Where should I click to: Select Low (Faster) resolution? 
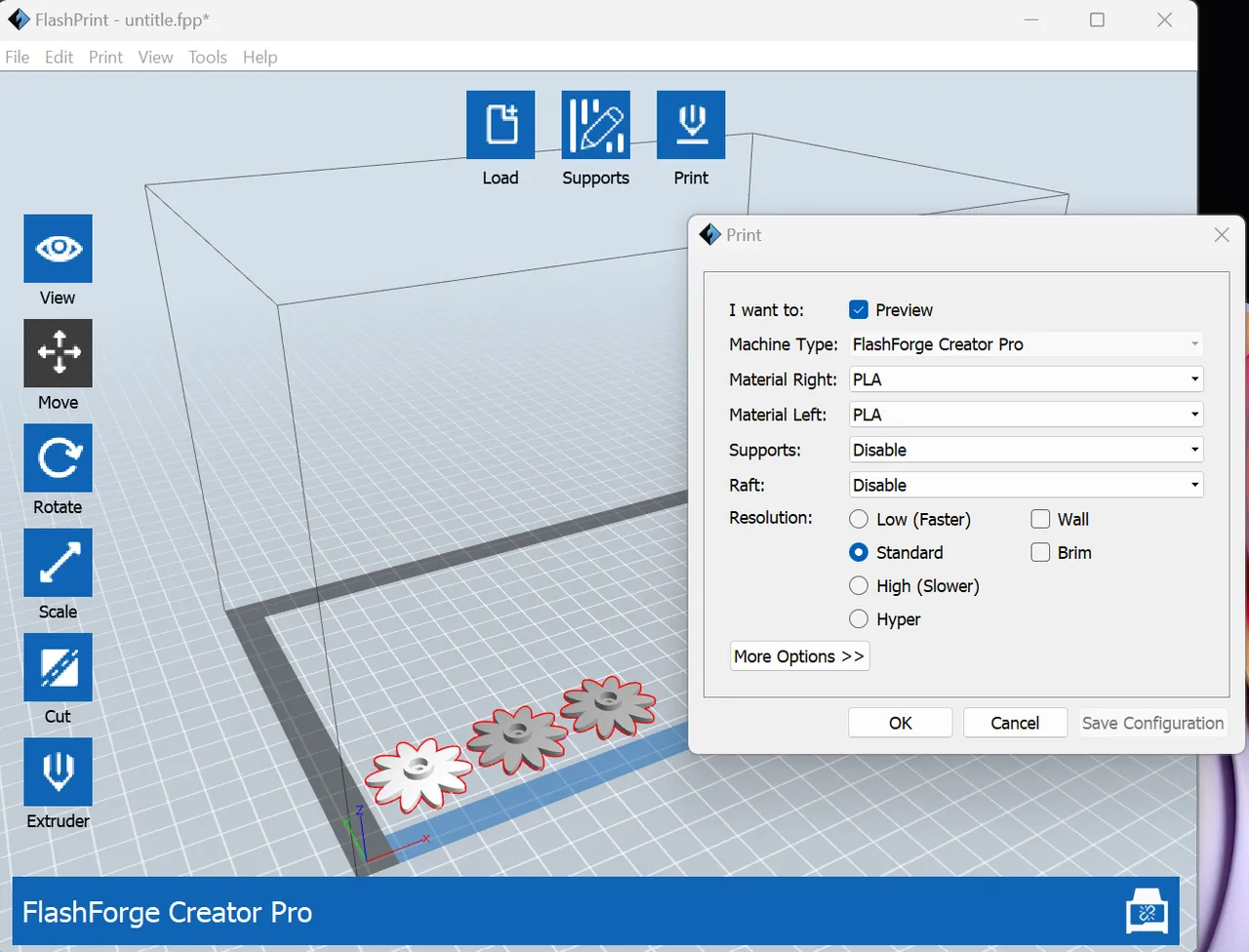tap(859, 519)
